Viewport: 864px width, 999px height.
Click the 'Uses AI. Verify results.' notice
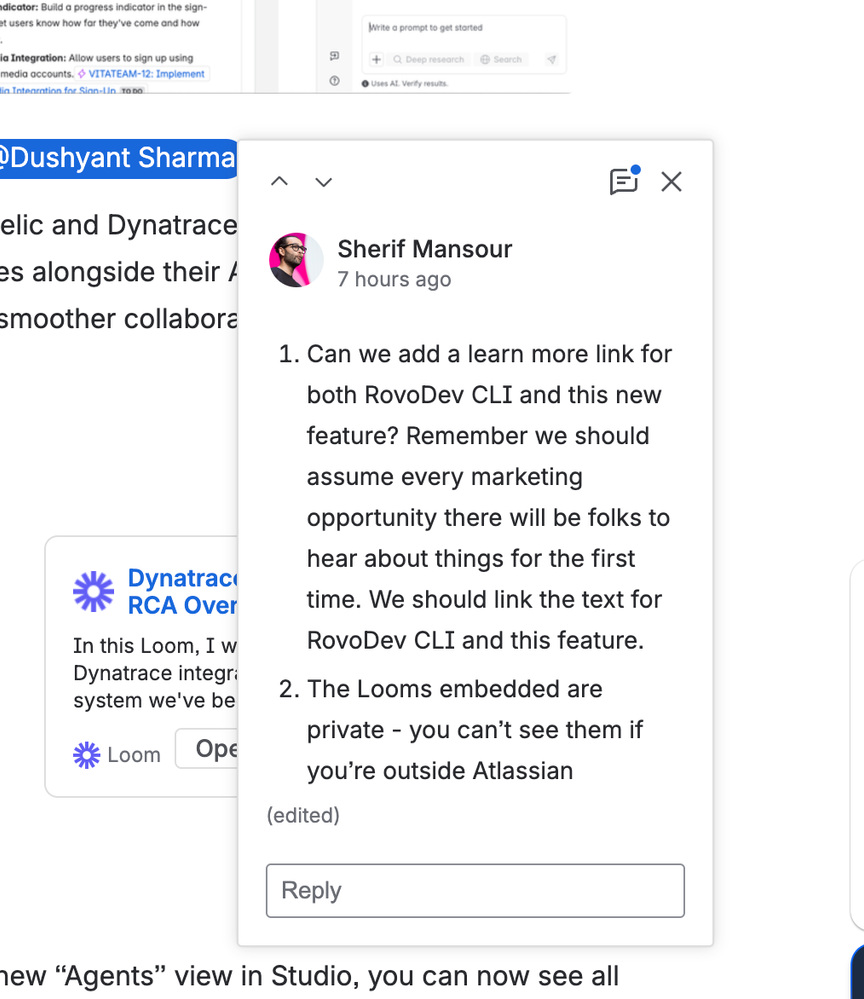coord(405,83)
